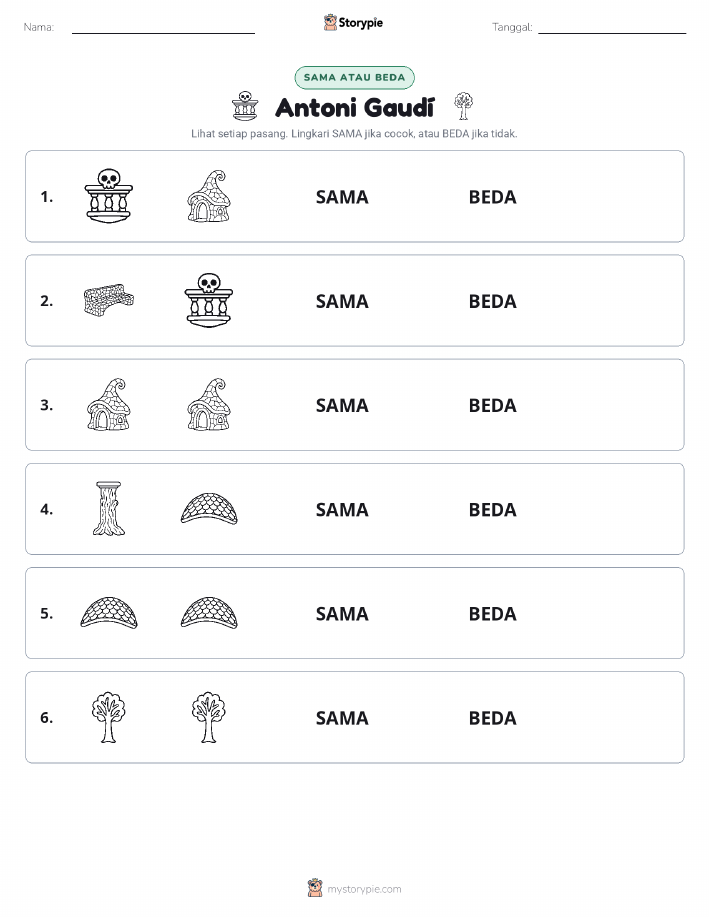Viewport: 709px width, 917px height.
Task: Click the mushroom house icon in row 1
Action: pyautogui.click(x=209, y=196)
